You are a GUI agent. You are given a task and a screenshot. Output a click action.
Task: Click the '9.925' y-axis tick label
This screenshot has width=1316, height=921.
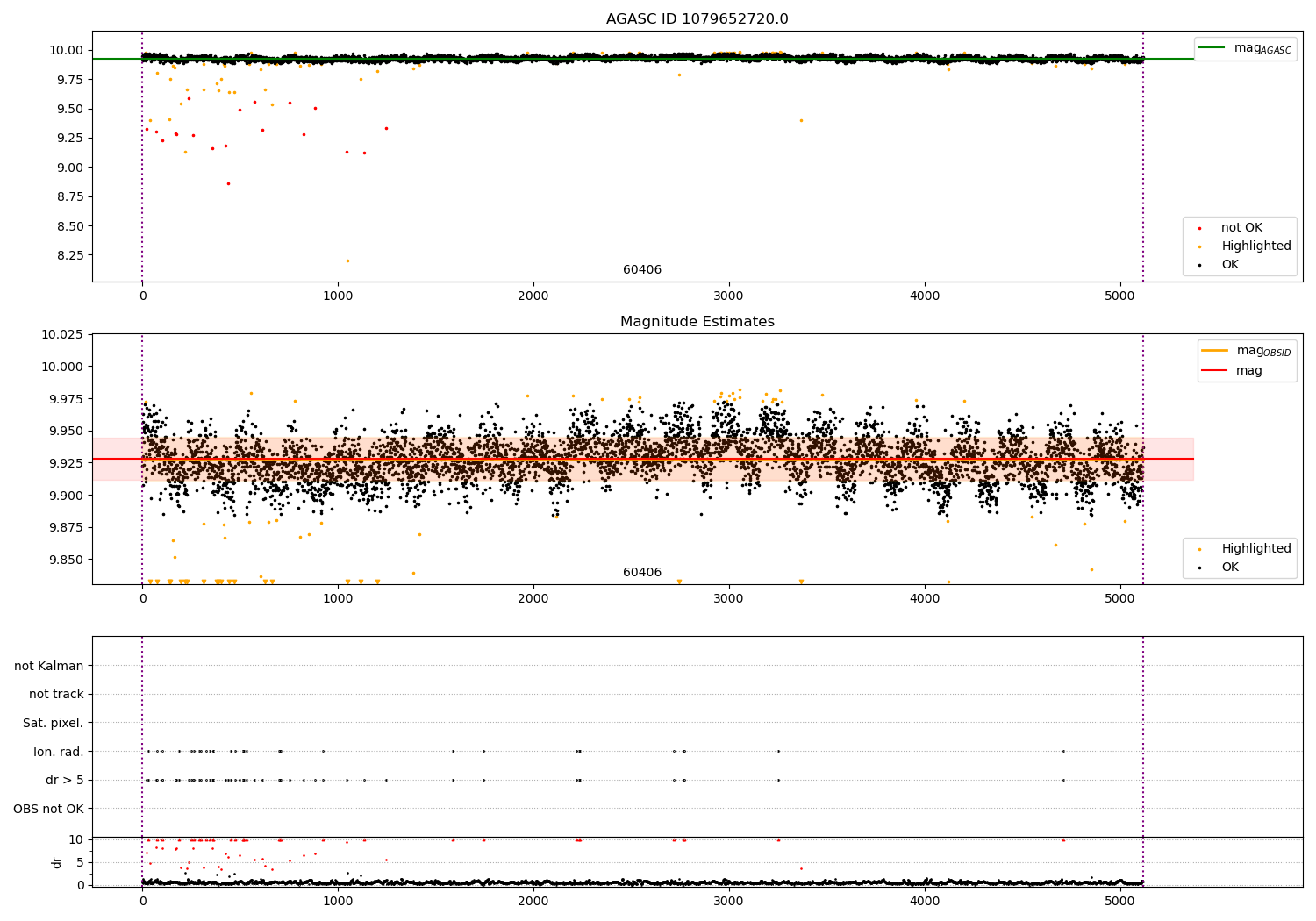(x=67, y=463)
